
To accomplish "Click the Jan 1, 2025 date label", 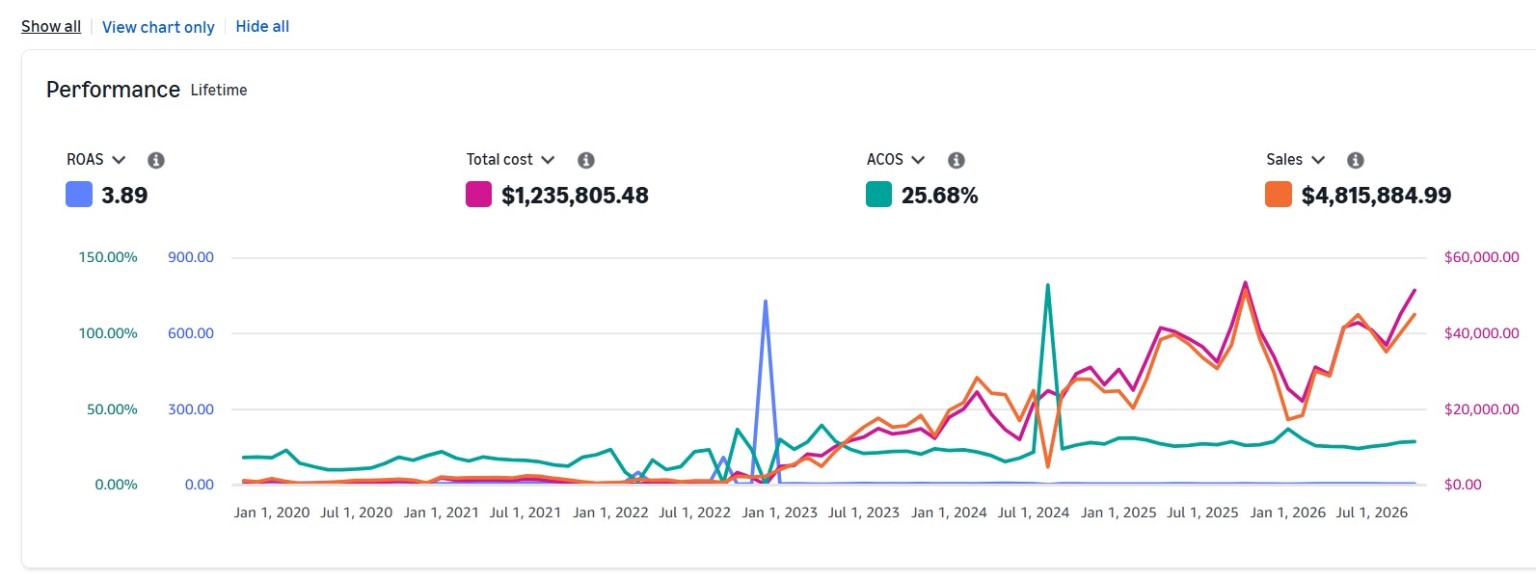I will [x=1118, y=513].
